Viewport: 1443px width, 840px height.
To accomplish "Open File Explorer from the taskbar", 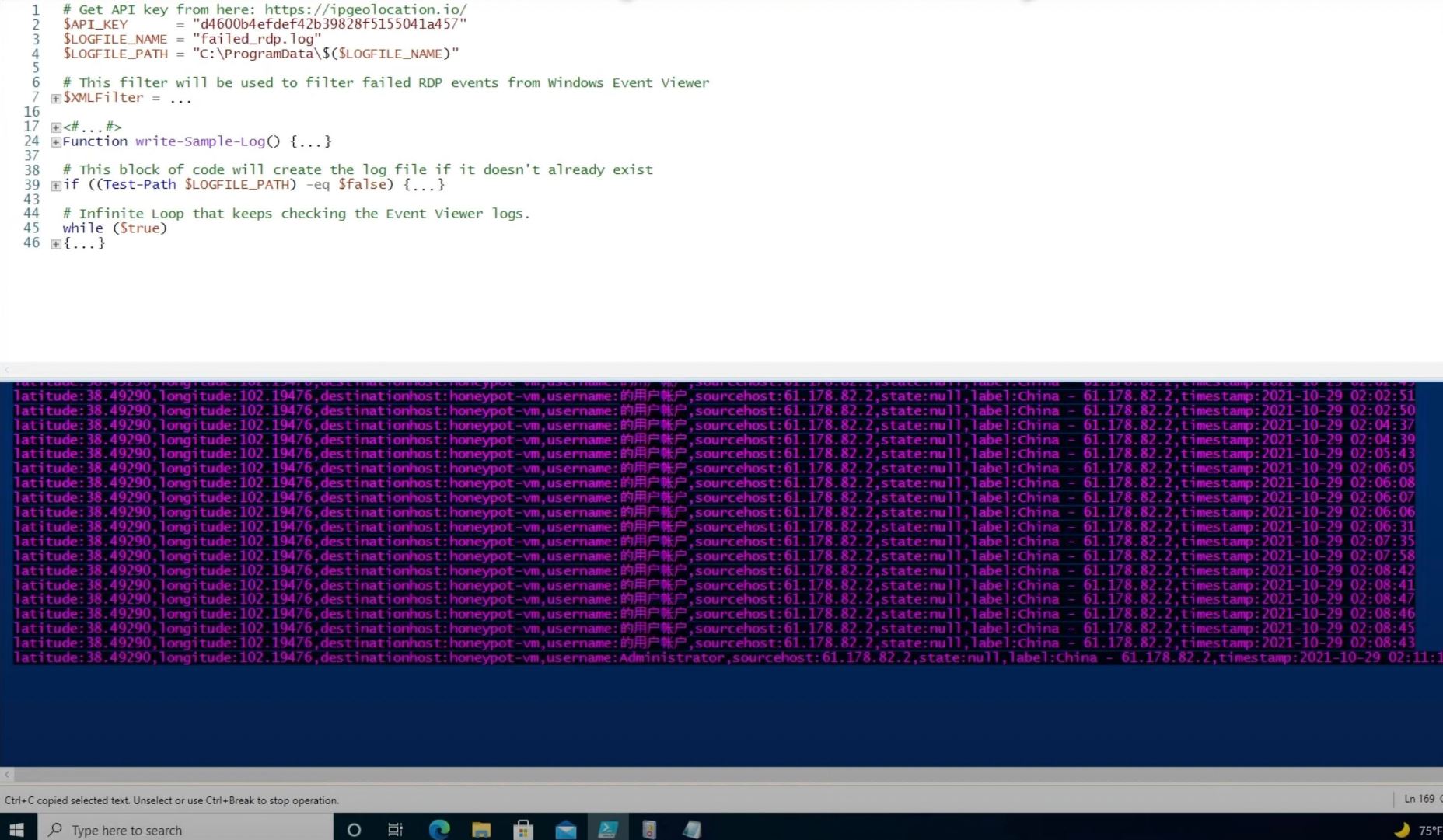I will tap(481, 830).
